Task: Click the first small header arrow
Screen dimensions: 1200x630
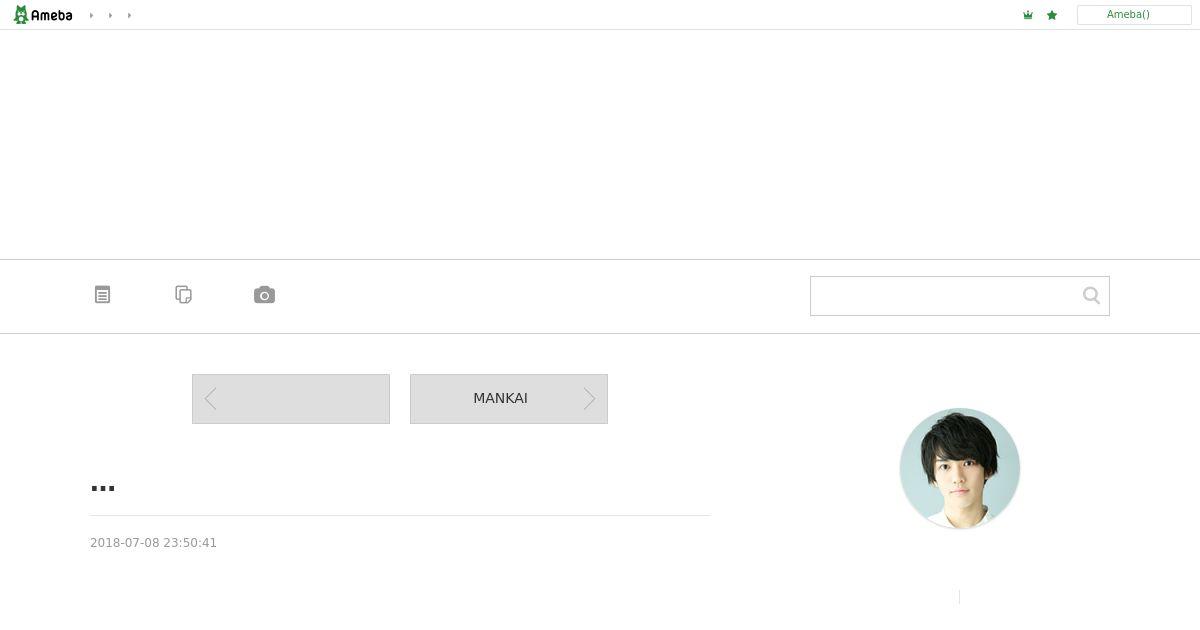Action: pyautogui.click(x=91, y=15)
